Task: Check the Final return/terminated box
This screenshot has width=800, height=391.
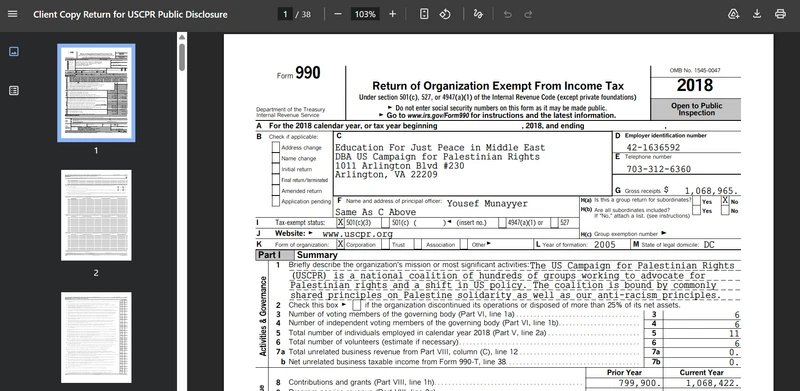Action: (276, 179)
